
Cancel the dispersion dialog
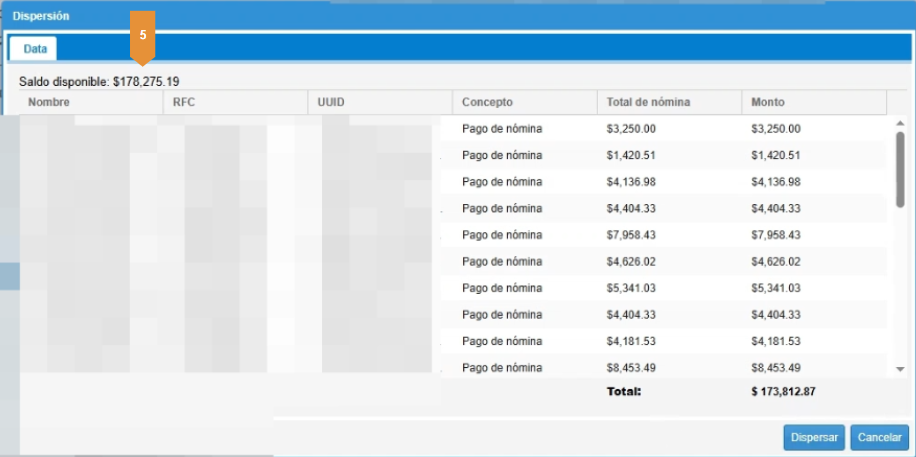(879, 437)
